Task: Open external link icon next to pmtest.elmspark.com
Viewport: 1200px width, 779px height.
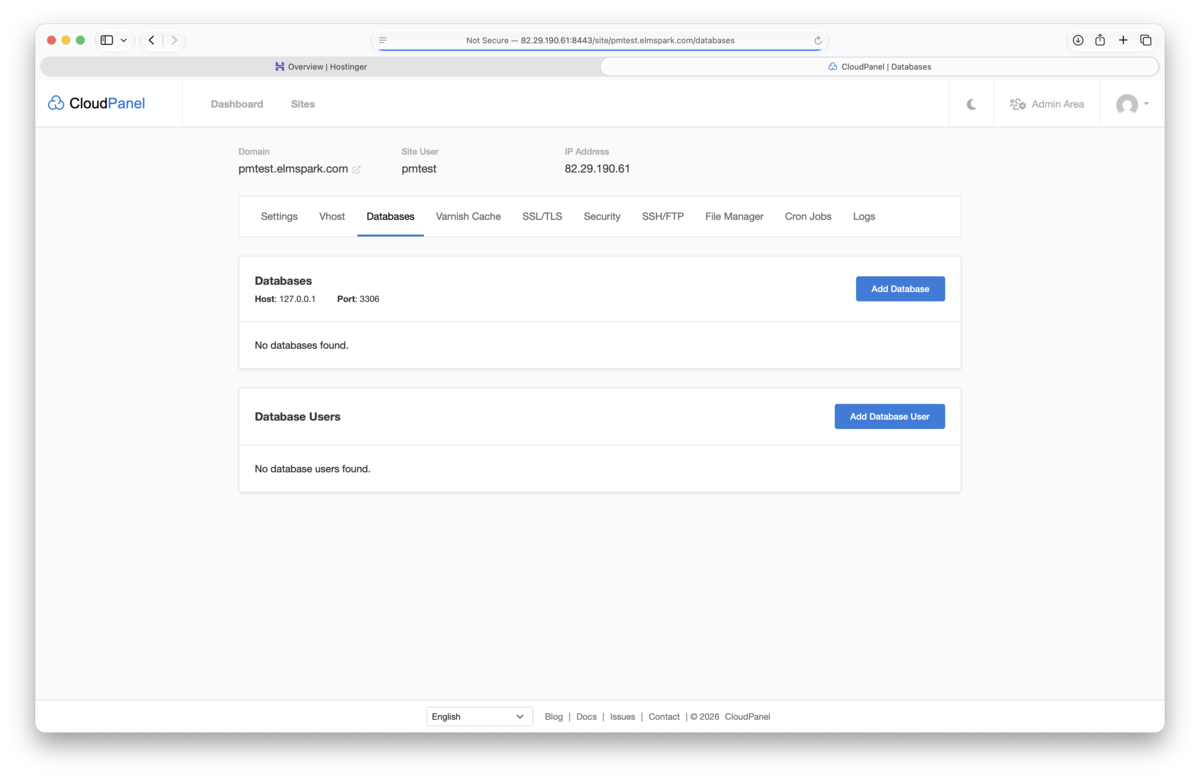Action: 356,170
